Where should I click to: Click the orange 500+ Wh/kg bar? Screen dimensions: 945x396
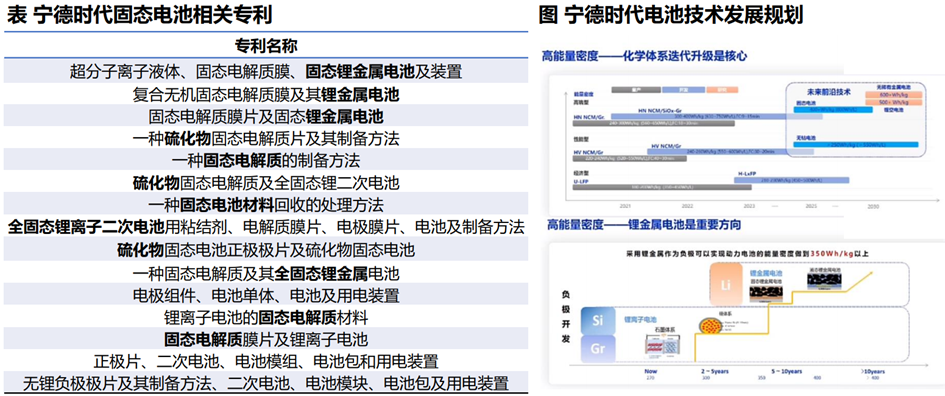point(895,102)
